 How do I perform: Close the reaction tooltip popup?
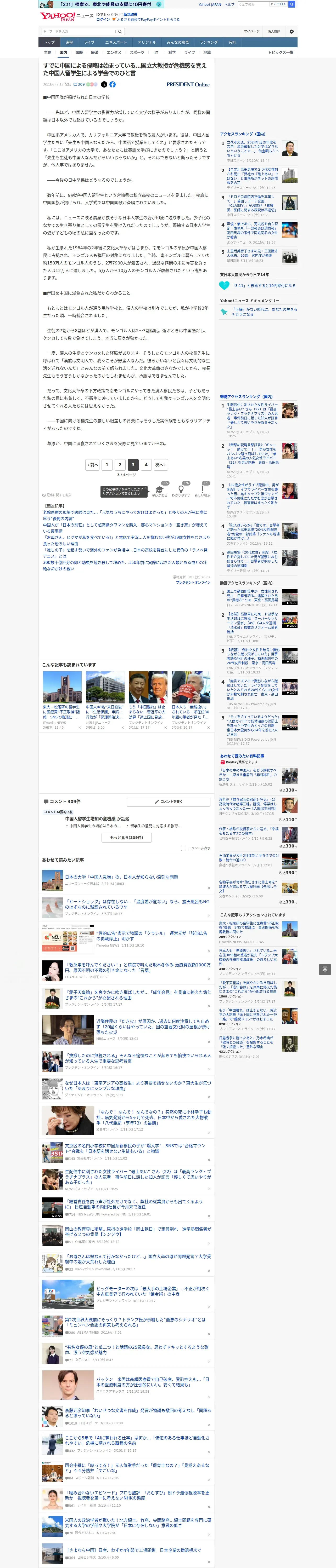coord(145,488)
